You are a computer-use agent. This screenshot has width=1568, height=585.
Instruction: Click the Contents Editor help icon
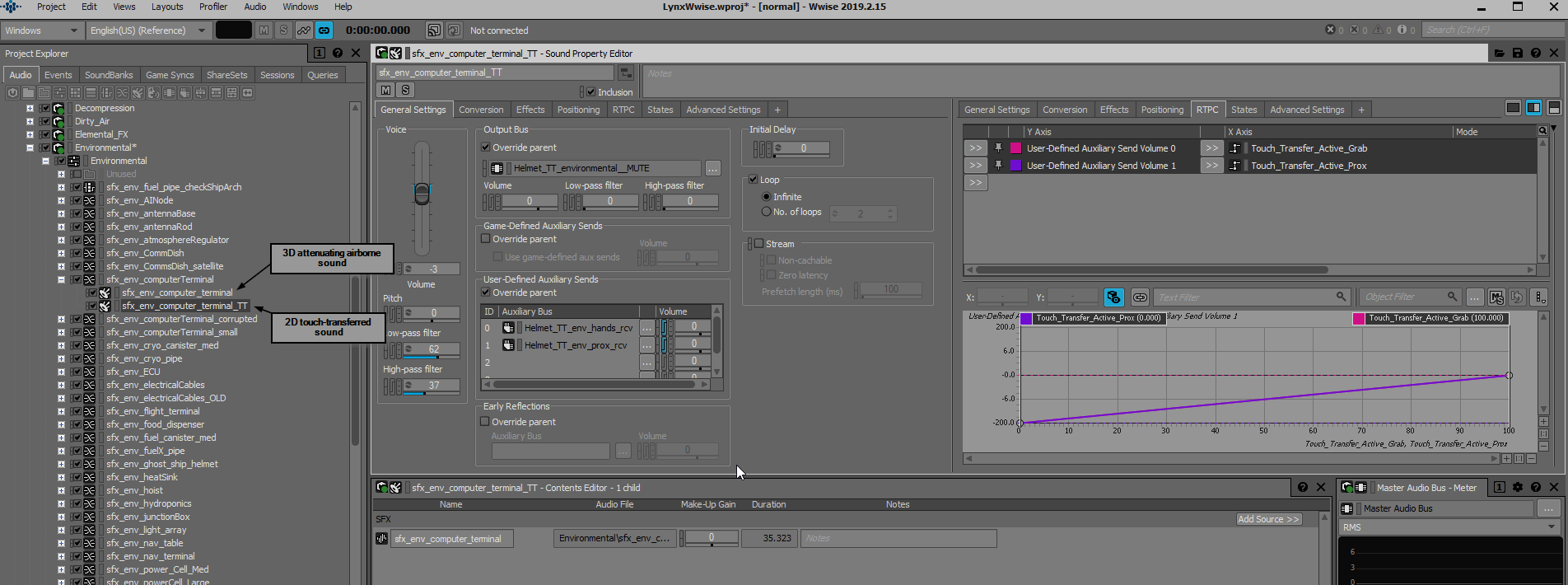click(1303, 487)
